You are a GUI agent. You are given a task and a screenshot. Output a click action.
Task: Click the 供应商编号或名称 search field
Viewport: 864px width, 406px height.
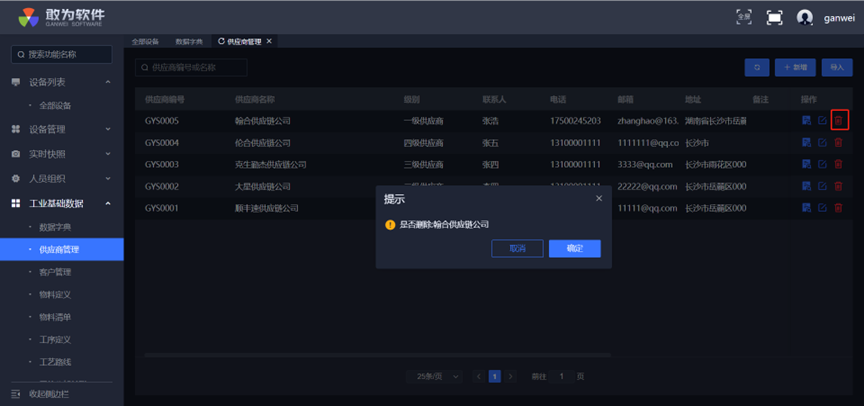click(x=191, y=67)
